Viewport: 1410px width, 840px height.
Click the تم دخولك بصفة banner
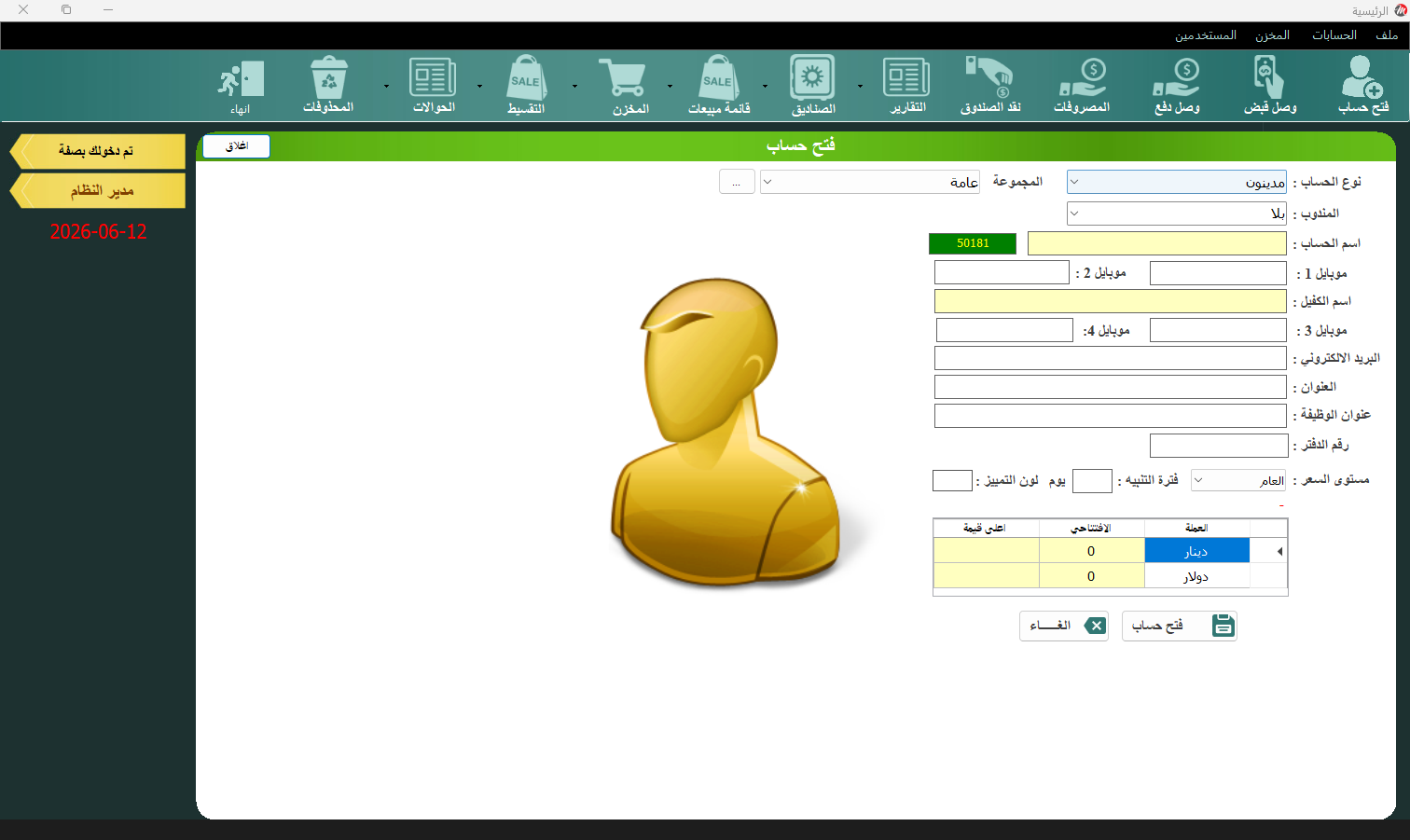[98, 151]
